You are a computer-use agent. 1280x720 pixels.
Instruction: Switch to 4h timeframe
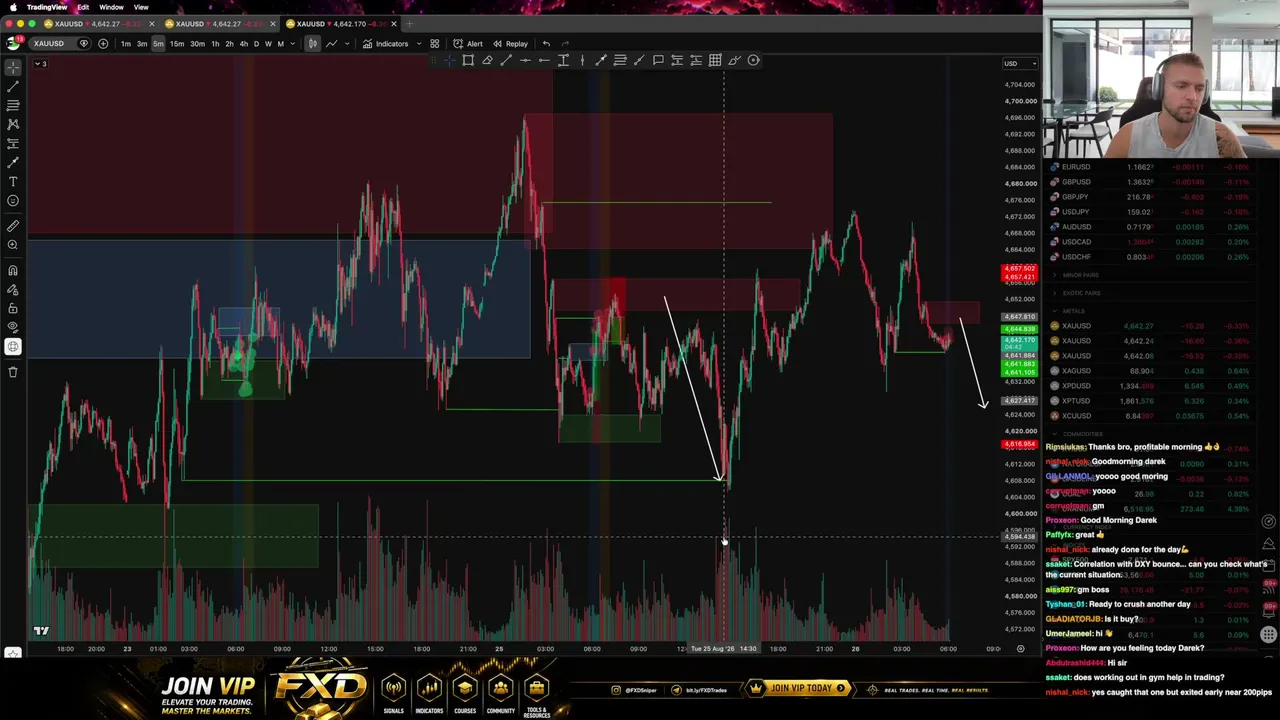tap(243, 44)
